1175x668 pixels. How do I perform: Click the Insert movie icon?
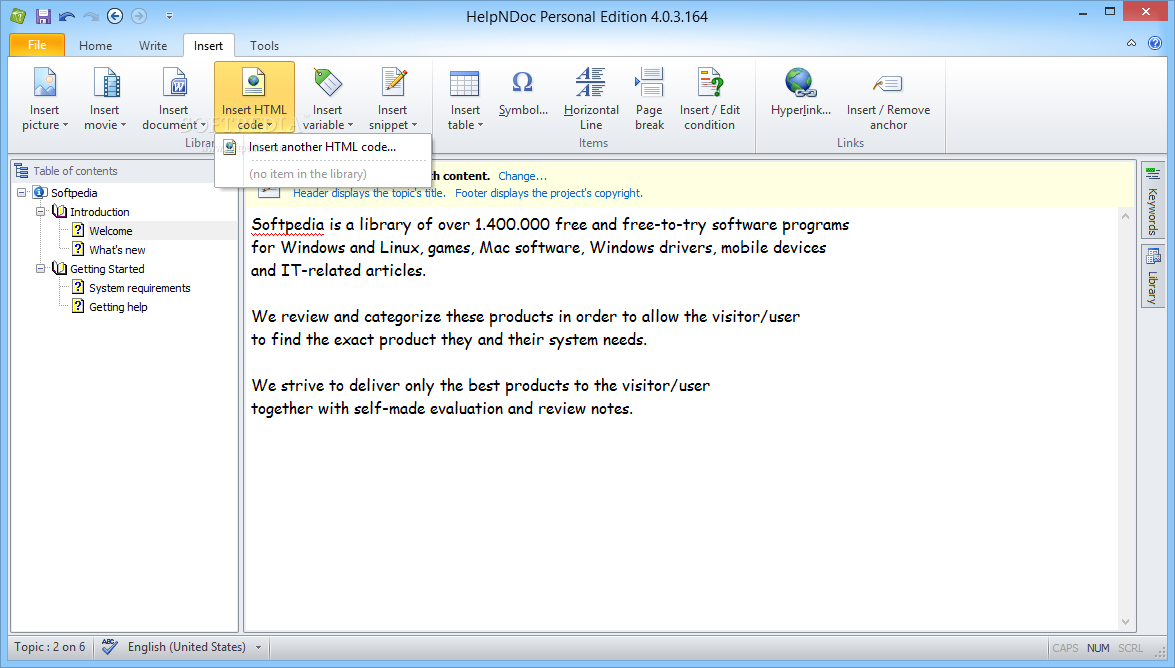(105, 82)
